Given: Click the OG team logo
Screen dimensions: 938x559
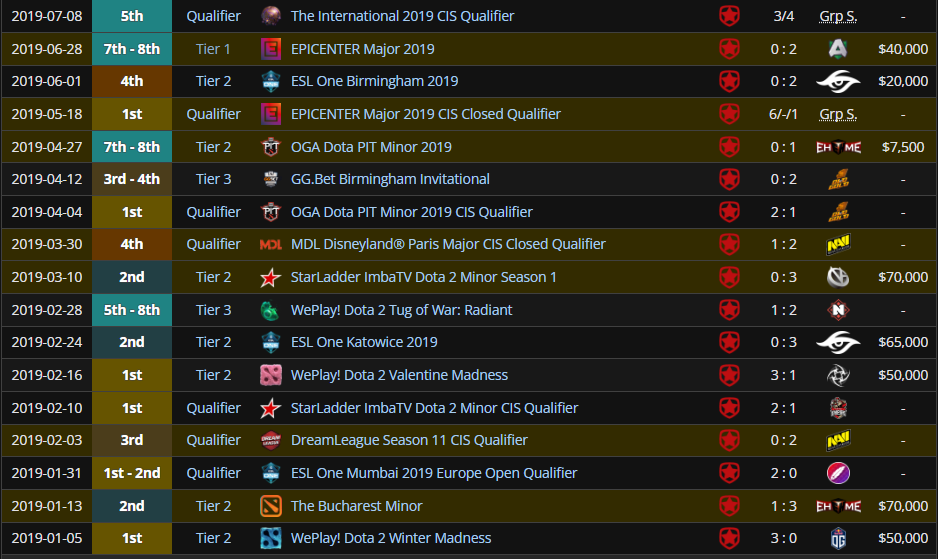Looking at the screenshot, I should tap(837, 538).
